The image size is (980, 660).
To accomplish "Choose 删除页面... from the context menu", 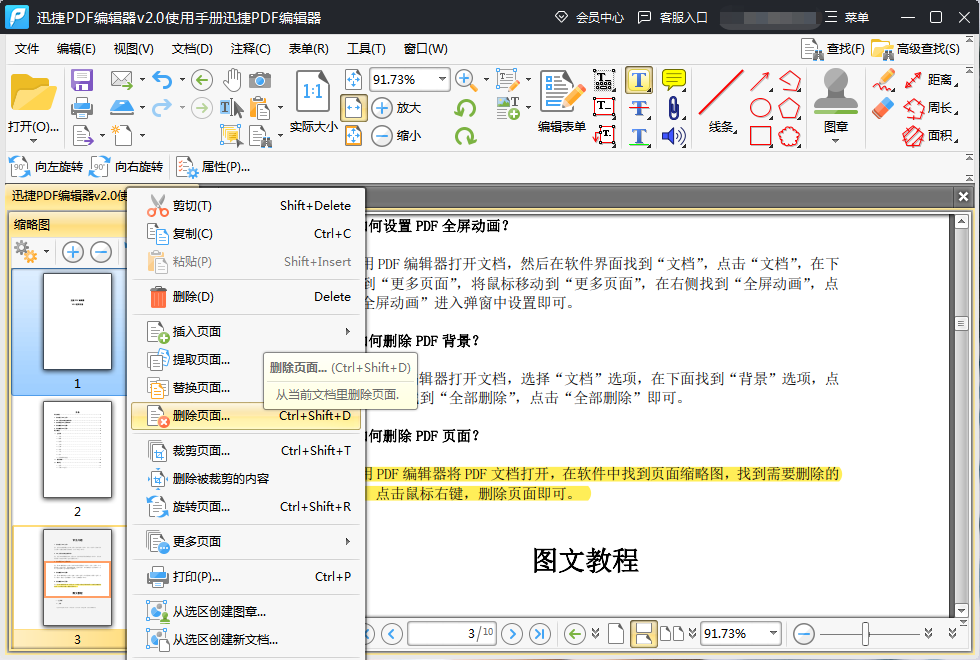I will (246, 416).
